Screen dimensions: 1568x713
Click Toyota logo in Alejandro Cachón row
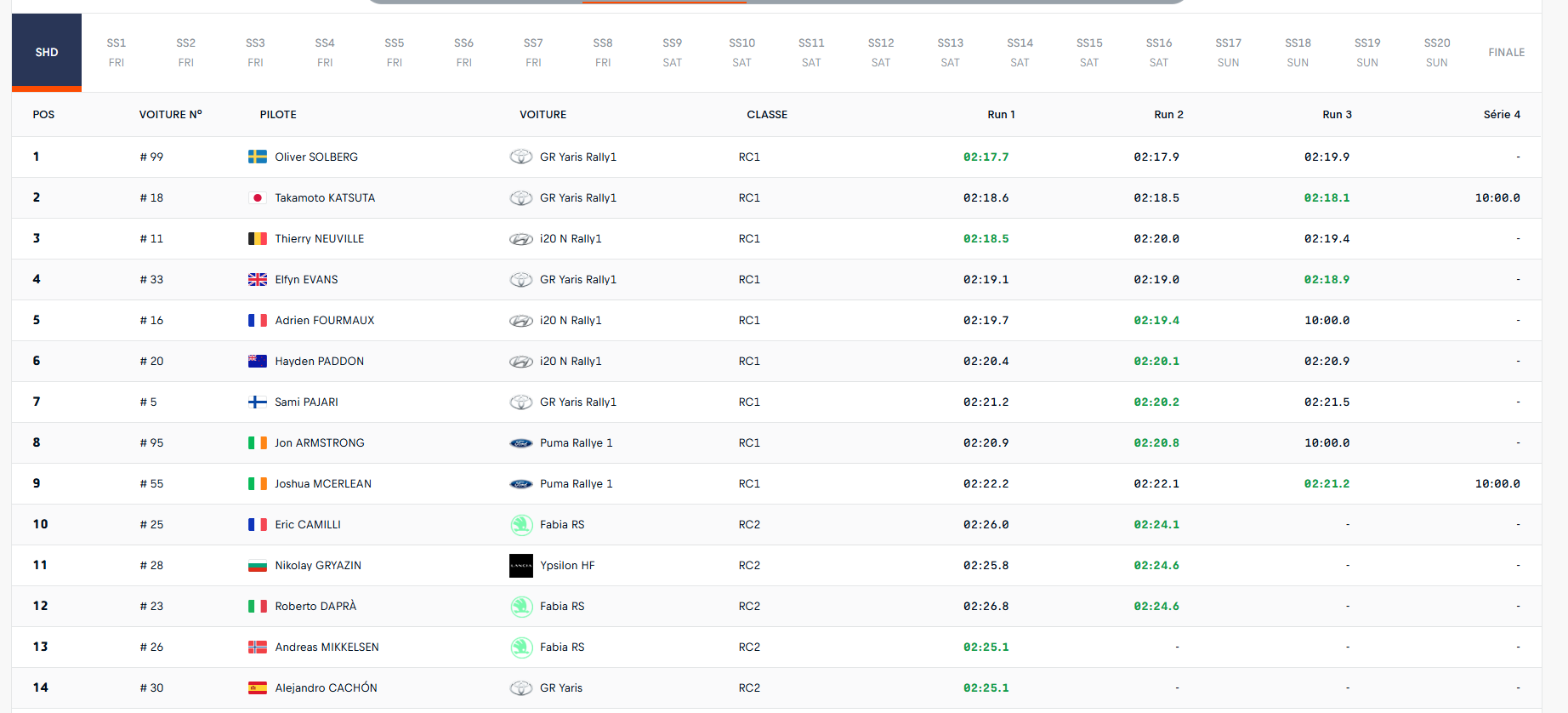[x=521, y=687]
